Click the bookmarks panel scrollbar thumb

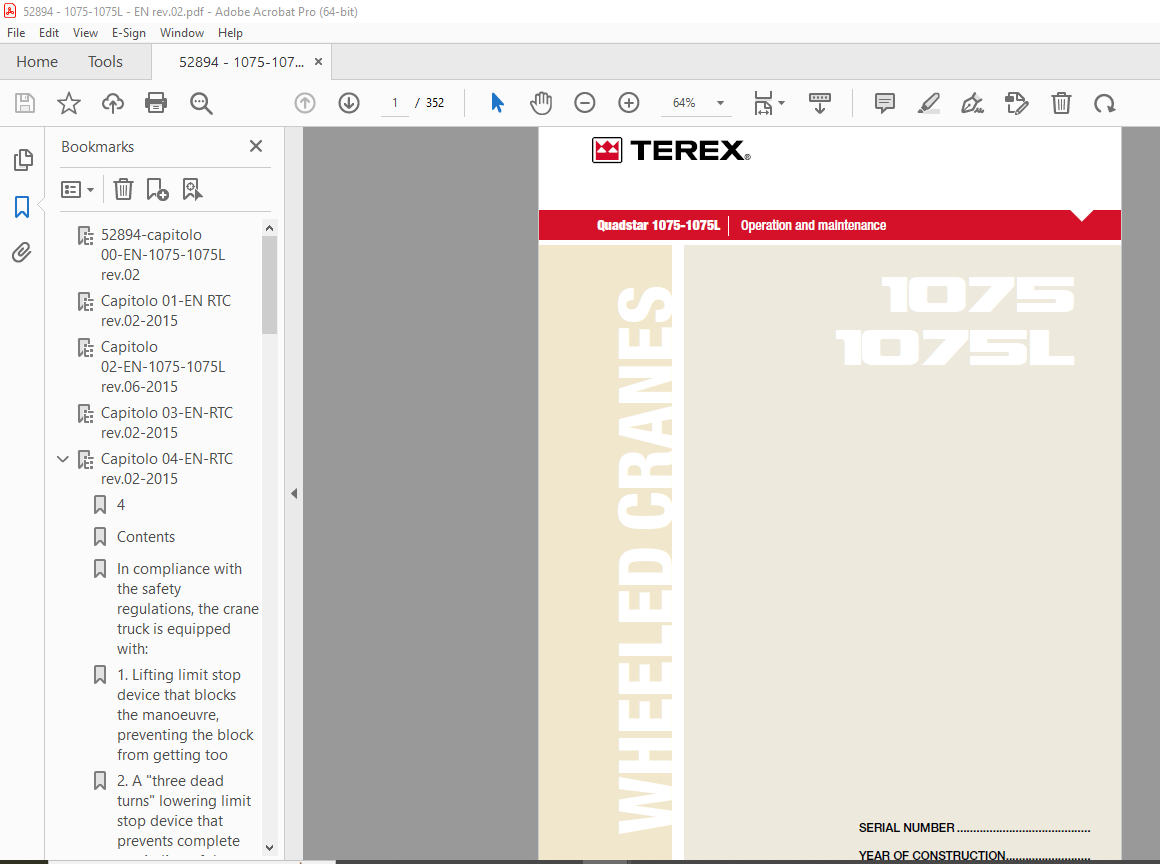coord(269,285)
